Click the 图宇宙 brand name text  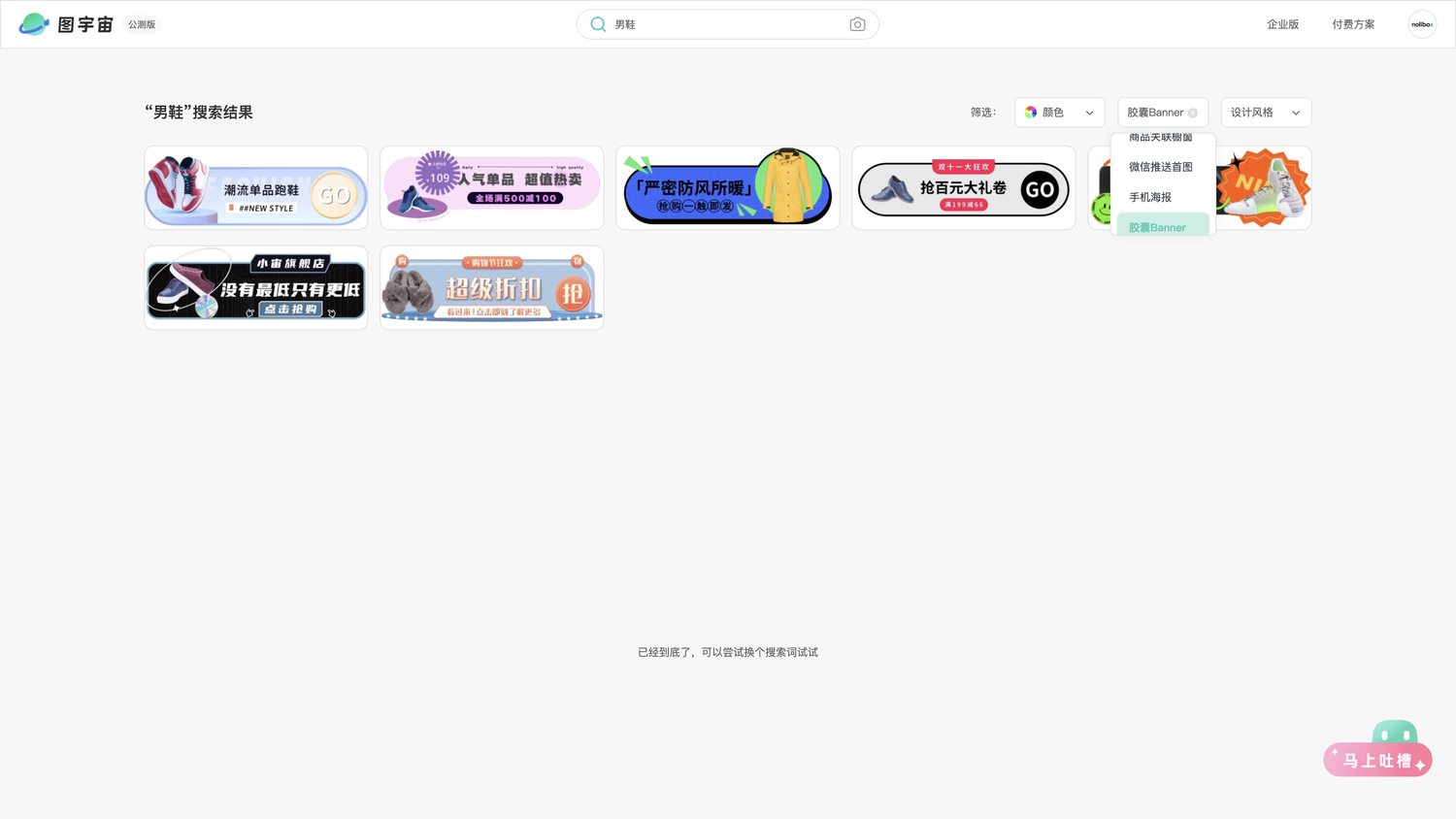tap(85, 24)
